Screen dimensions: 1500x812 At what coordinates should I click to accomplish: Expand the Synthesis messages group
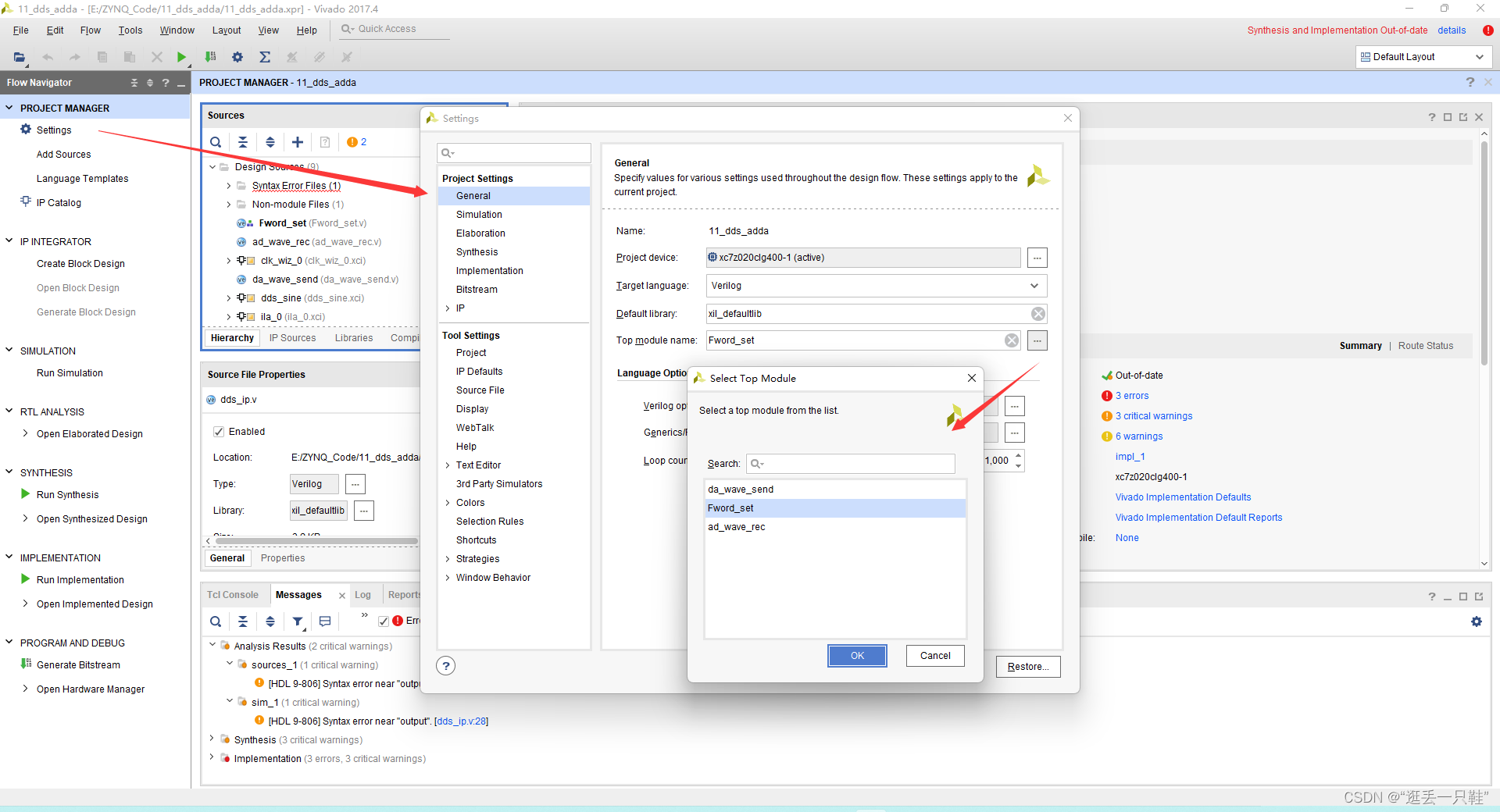(212, 739)
